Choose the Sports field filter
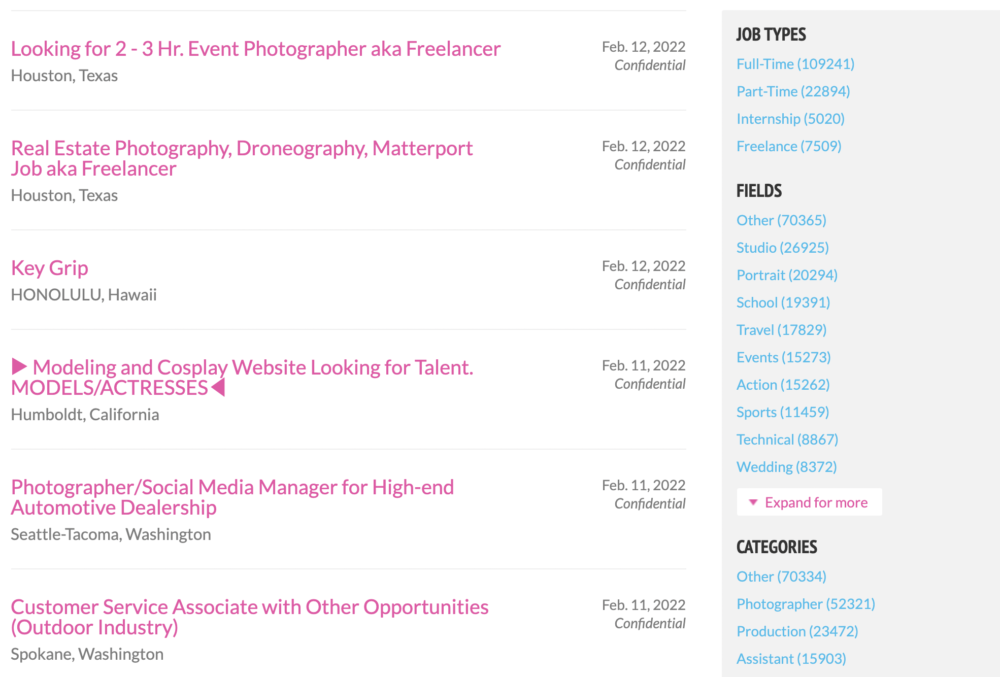The image size is (1000, 677). (x=782, y=412)
